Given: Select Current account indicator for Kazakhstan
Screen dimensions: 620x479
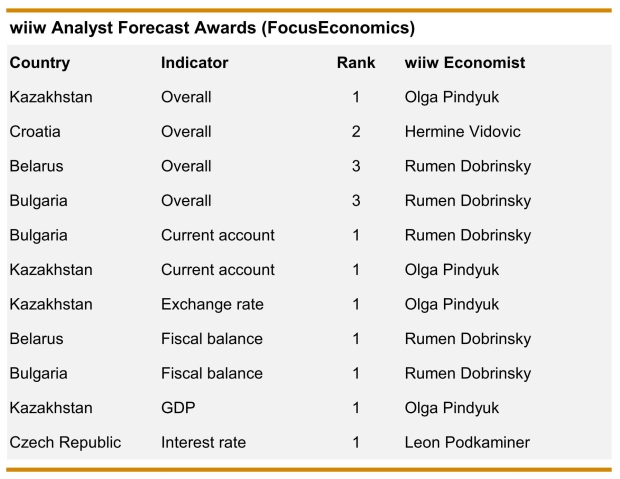Looking at the screenshot, I should pos(218,270).
